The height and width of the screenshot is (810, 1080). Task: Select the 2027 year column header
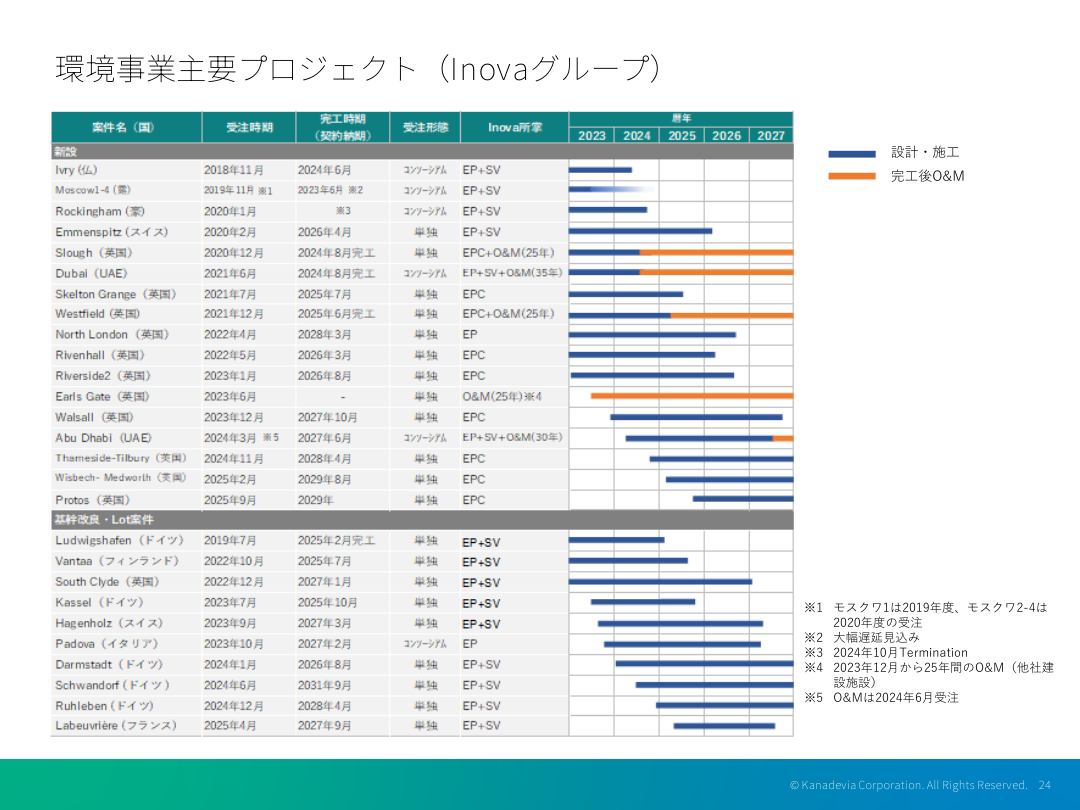tap(770, 136)
